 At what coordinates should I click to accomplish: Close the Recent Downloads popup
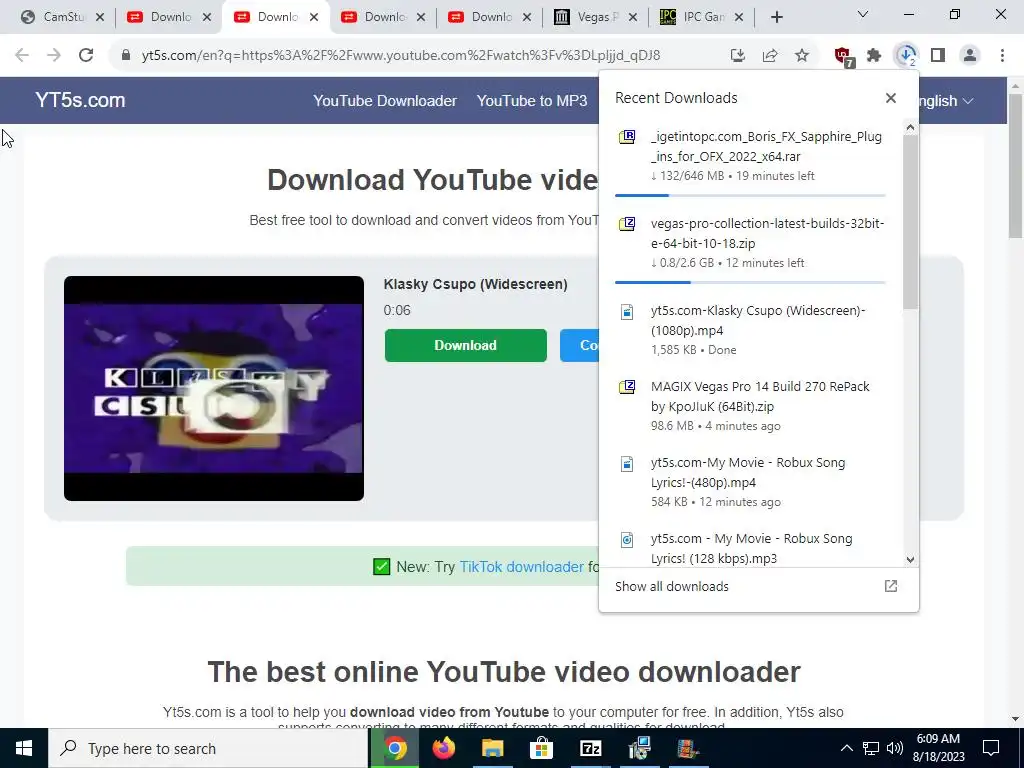tap(891, 98)
